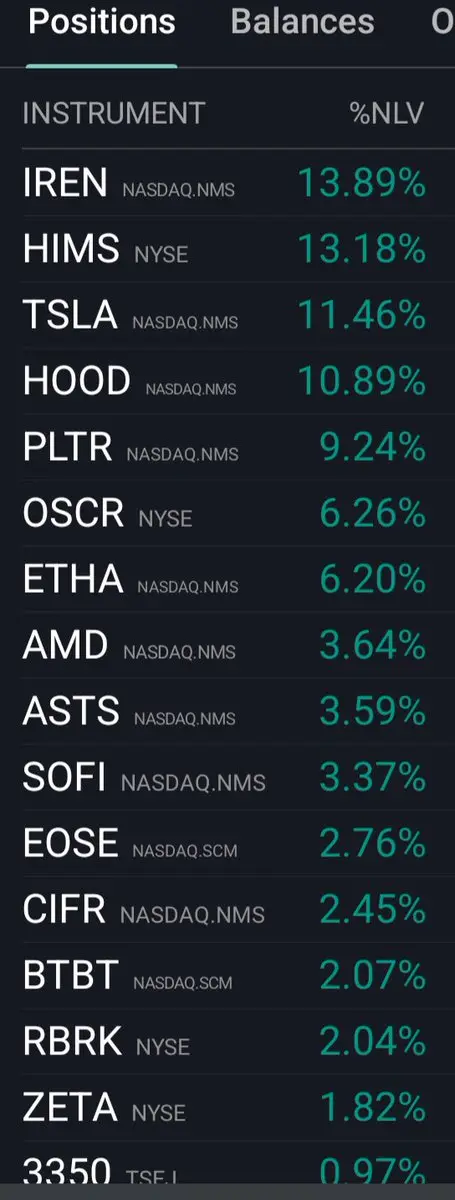The width and height of the screenshot is (455, 1200).
Task: Tap the BTBT position row
Action: click(x=227, y=975)
